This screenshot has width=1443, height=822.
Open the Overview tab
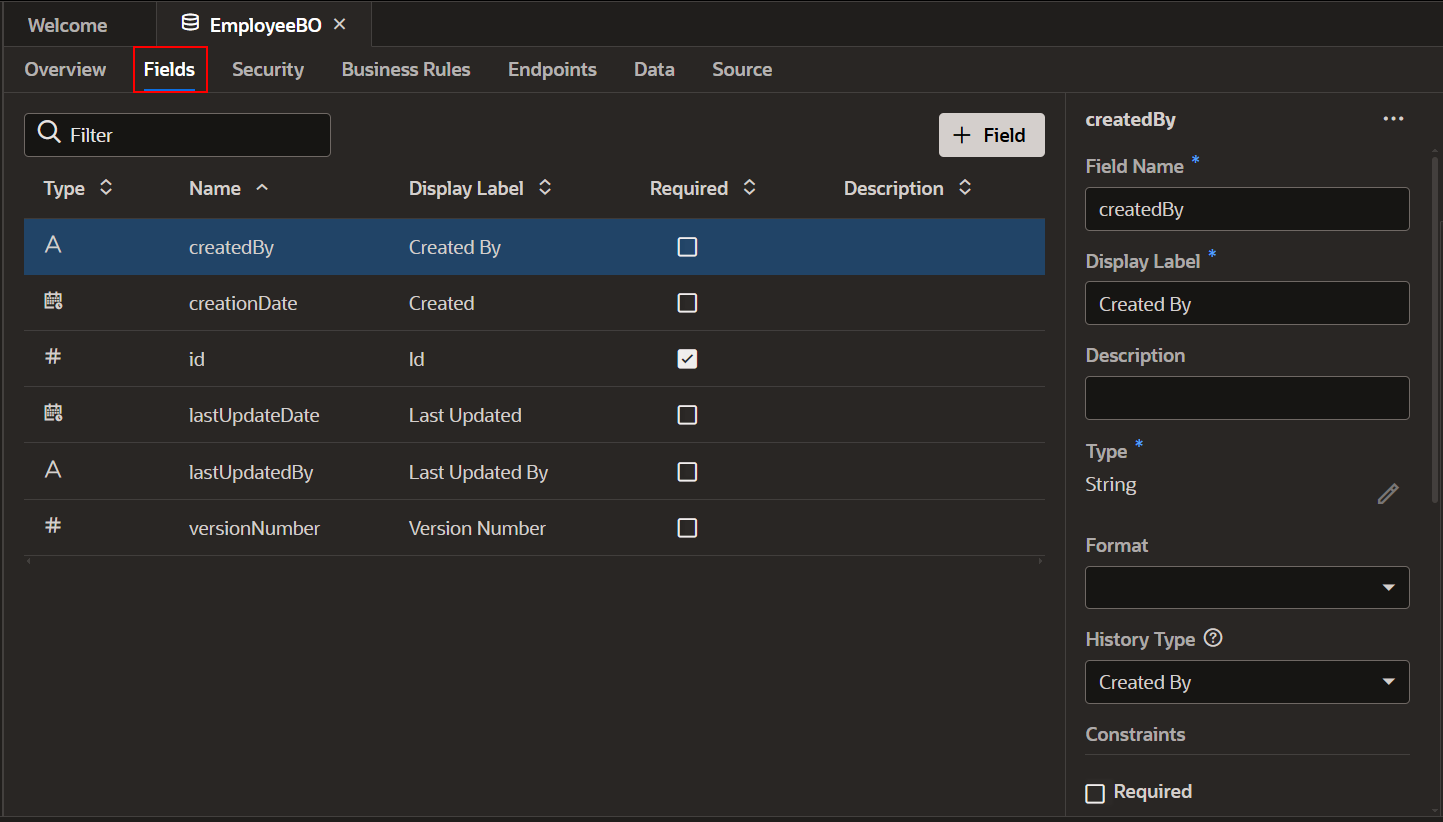65,69
